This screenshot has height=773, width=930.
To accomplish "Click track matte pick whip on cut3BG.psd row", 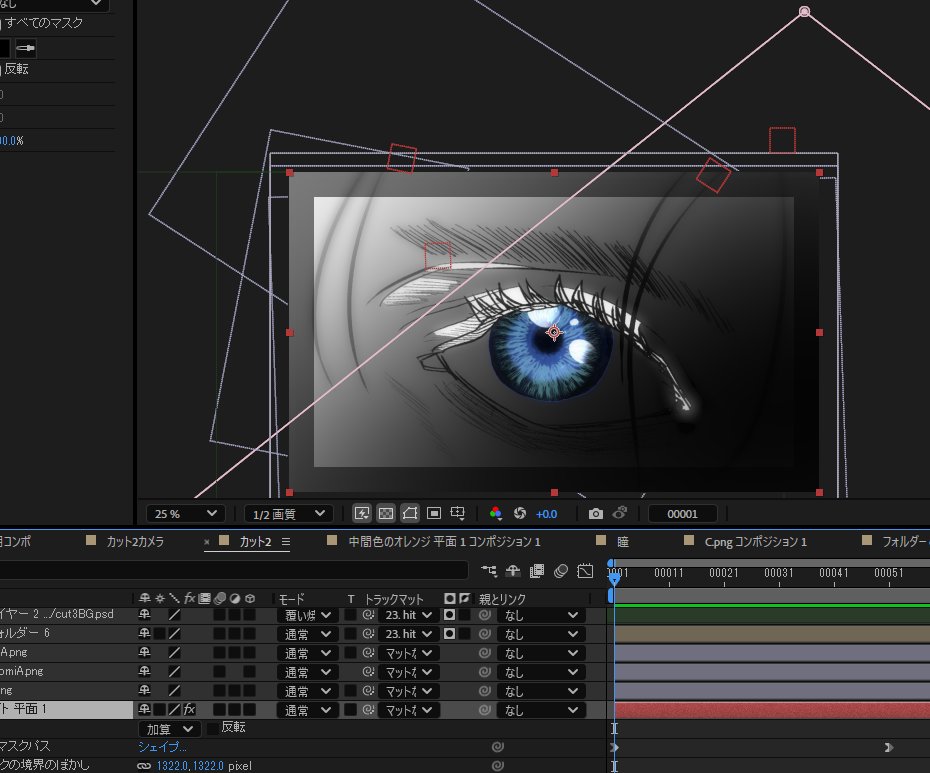I will [x=368, y=615].
